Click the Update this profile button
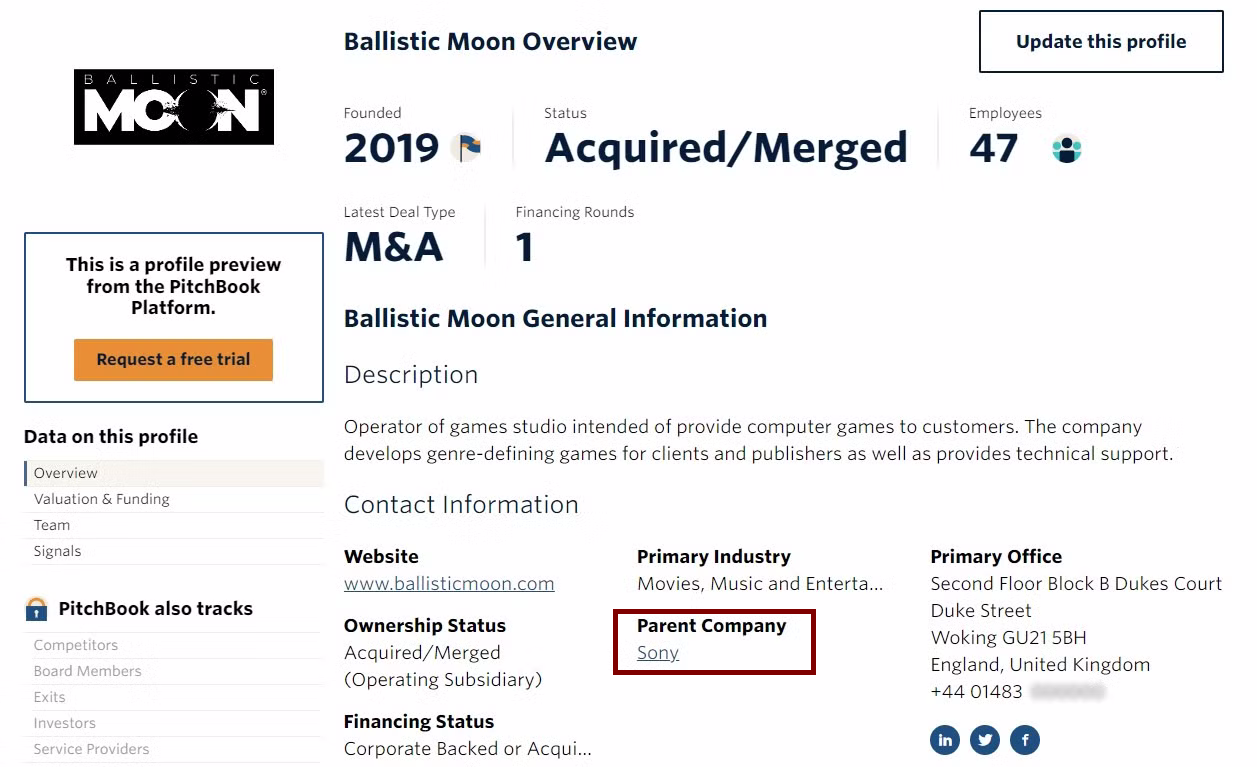This screenshot has height=767, width=1257. (1101, 42)
